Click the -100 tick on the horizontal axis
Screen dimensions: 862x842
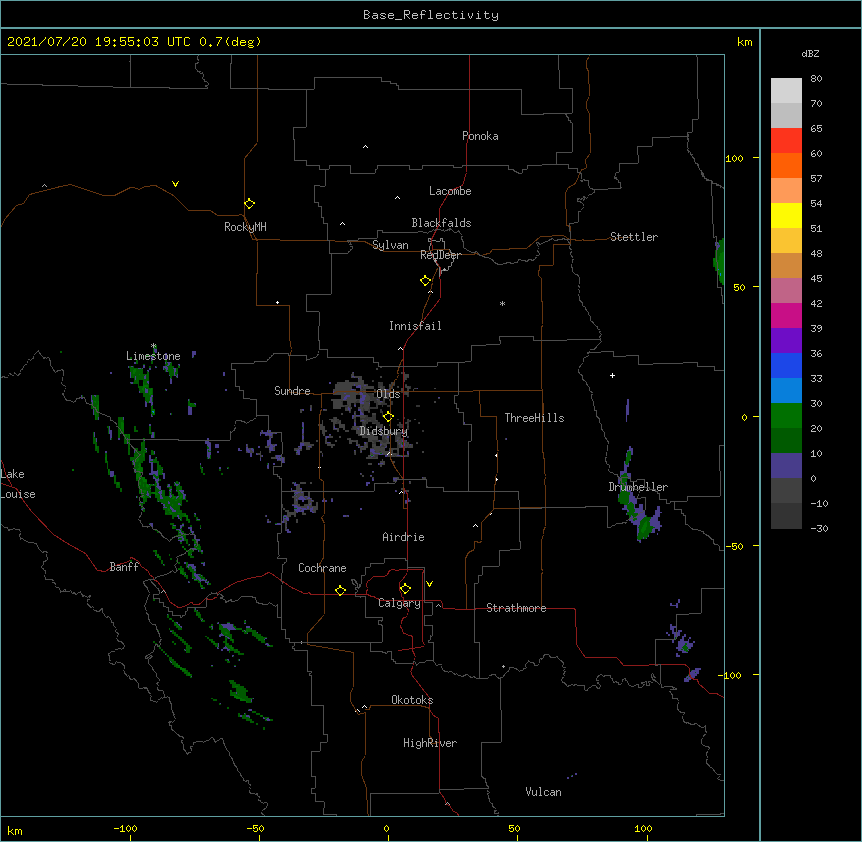click(125, 828)
